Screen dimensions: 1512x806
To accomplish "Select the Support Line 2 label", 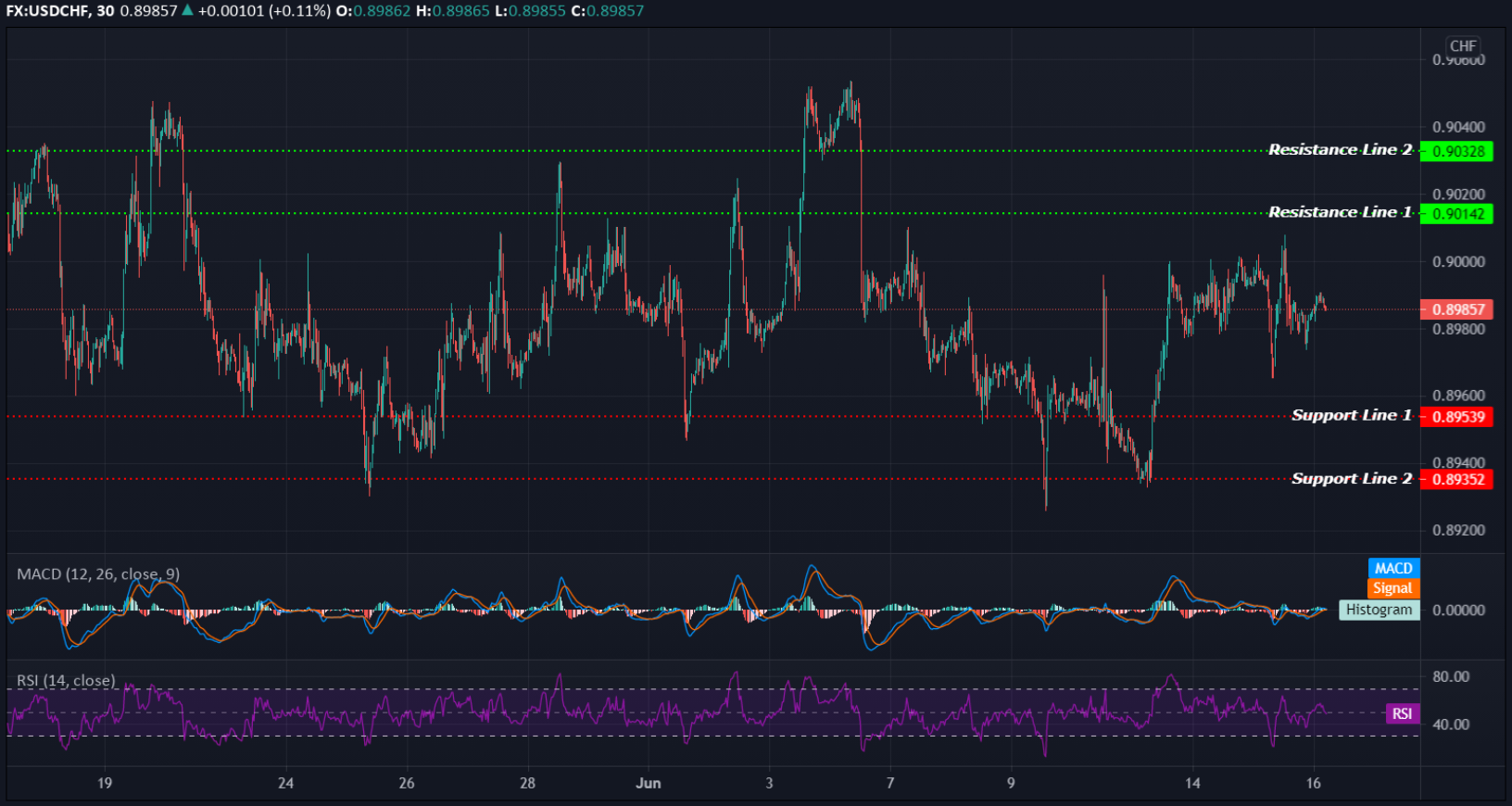I will coord(1352,479).
